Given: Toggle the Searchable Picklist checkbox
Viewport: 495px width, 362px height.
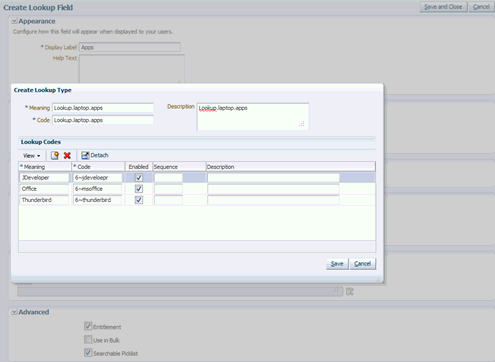Looking at the screenshot, I should [x=88, y=353].
